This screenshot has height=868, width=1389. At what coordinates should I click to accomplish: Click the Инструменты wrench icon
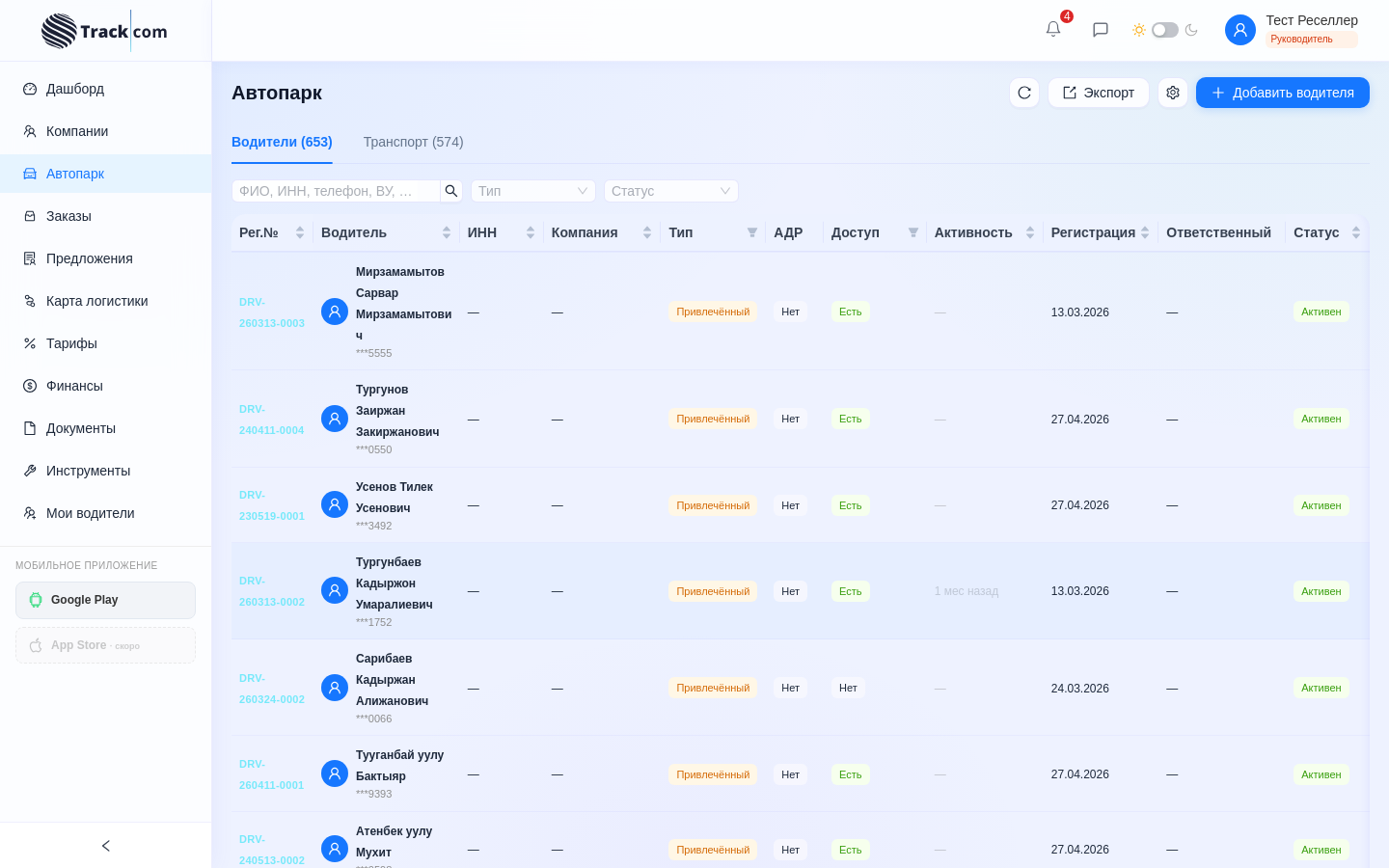30,471
